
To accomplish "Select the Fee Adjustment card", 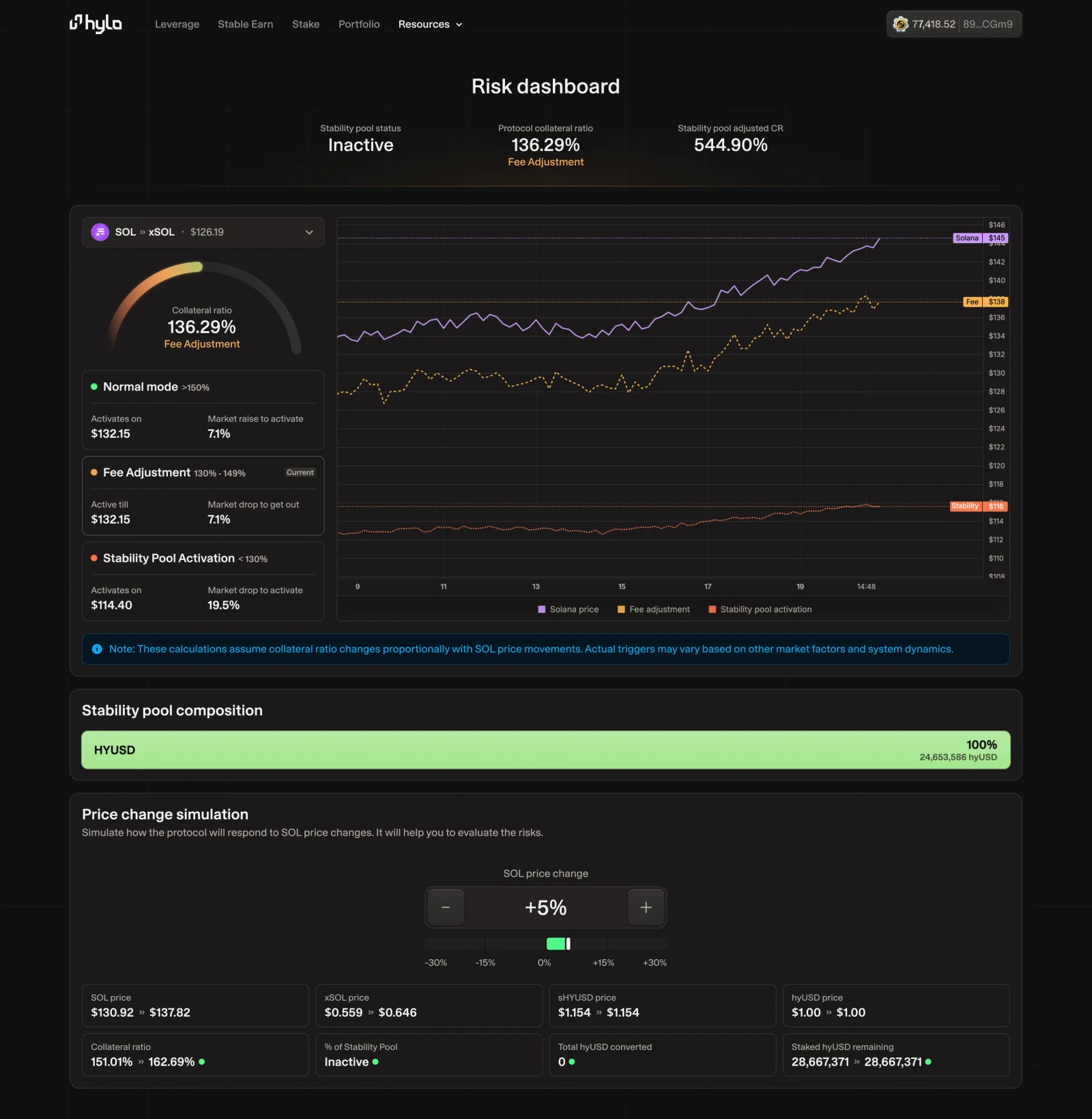I will tap(203, 496).
